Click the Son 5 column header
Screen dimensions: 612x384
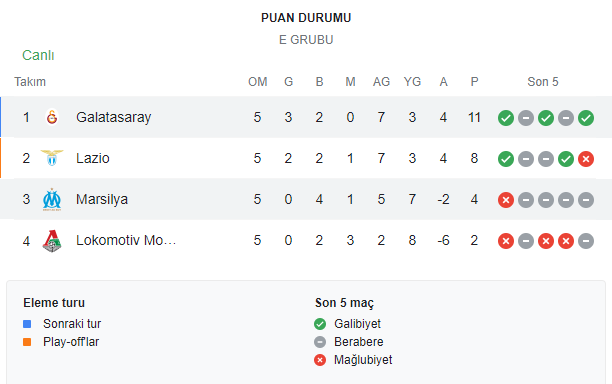click(x=543, y=82)
